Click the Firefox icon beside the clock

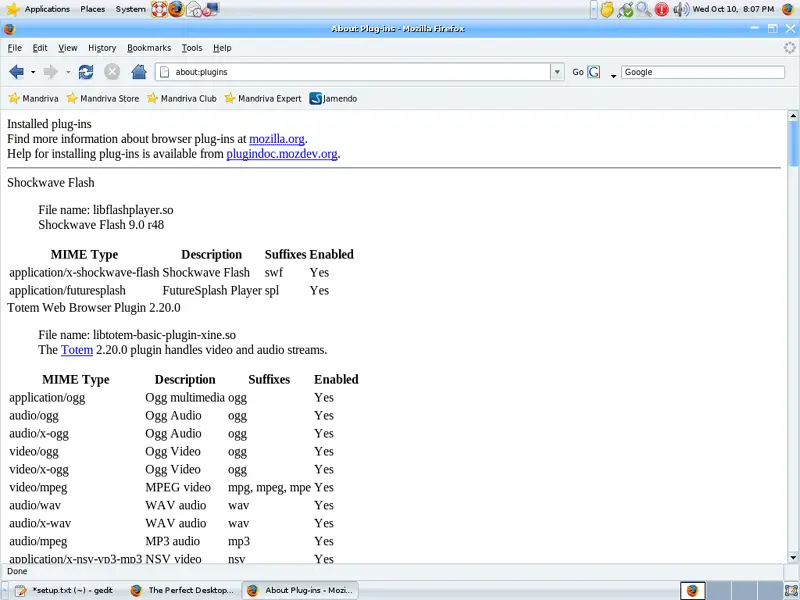pos(788,9)
